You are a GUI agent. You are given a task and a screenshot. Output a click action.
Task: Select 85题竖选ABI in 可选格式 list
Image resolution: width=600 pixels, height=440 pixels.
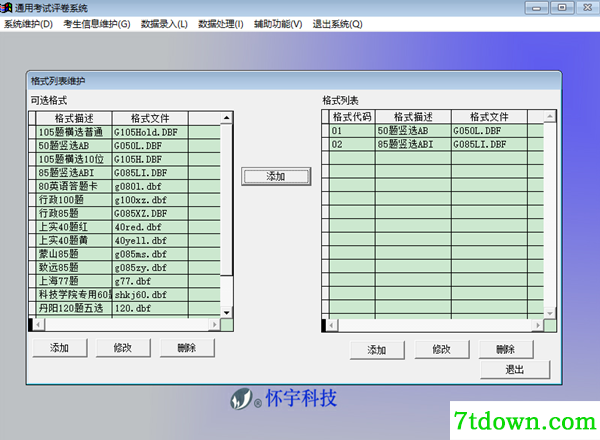pyautogui.click(x=74, y=173)
